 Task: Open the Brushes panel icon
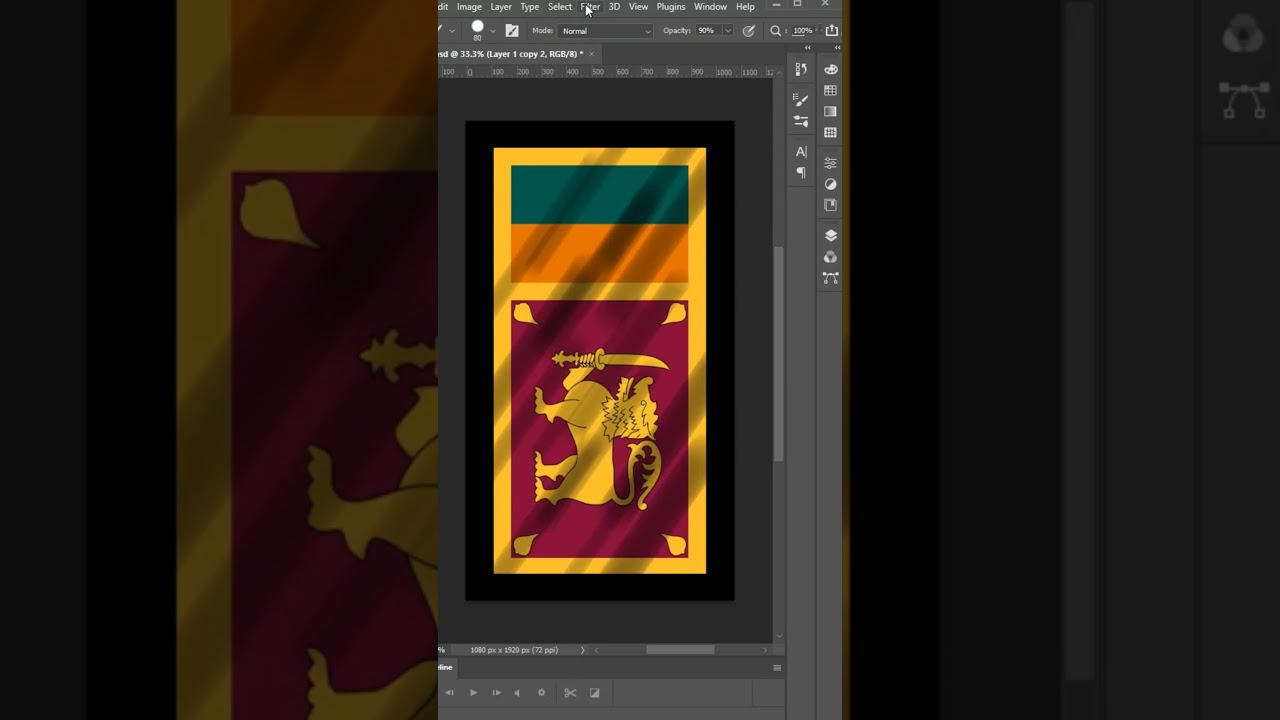tap(801, 121)
